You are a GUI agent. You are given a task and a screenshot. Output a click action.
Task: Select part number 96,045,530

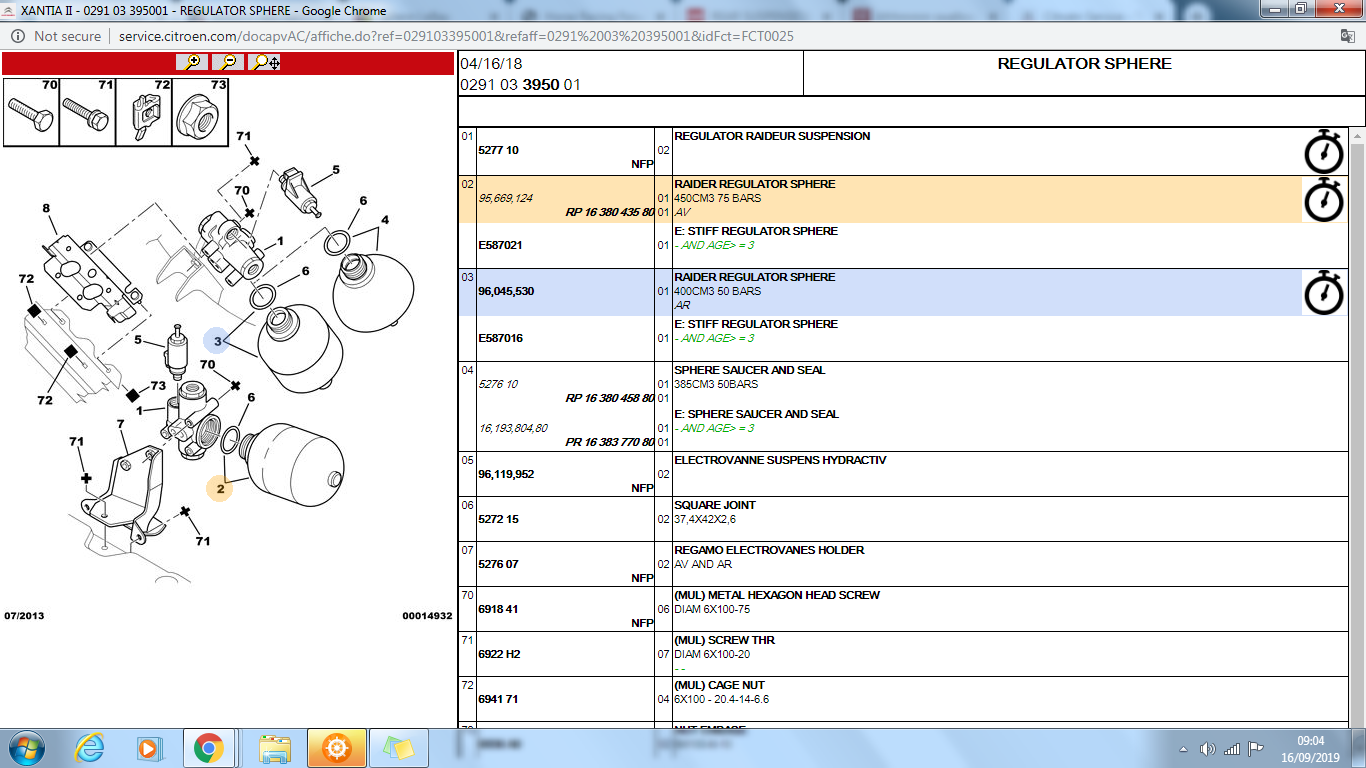tap(506, 291)
